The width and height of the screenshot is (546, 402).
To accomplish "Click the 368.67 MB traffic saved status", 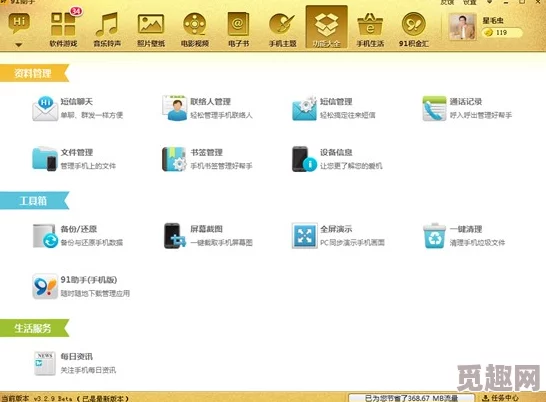I will (x=411, y=398).
